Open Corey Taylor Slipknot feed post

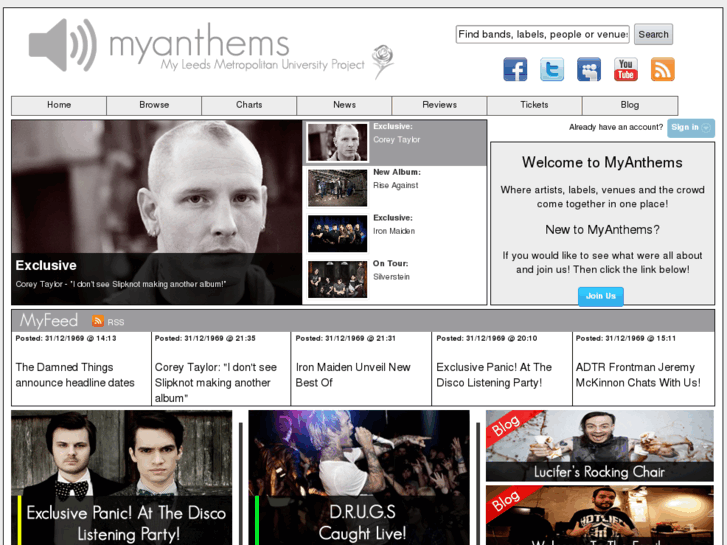click(x=216, y=383)
